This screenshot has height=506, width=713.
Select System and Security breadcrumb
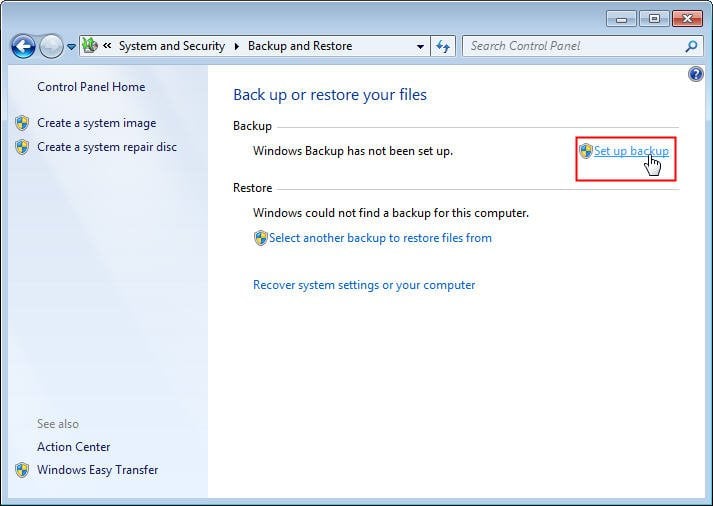[x=172, y=46]
